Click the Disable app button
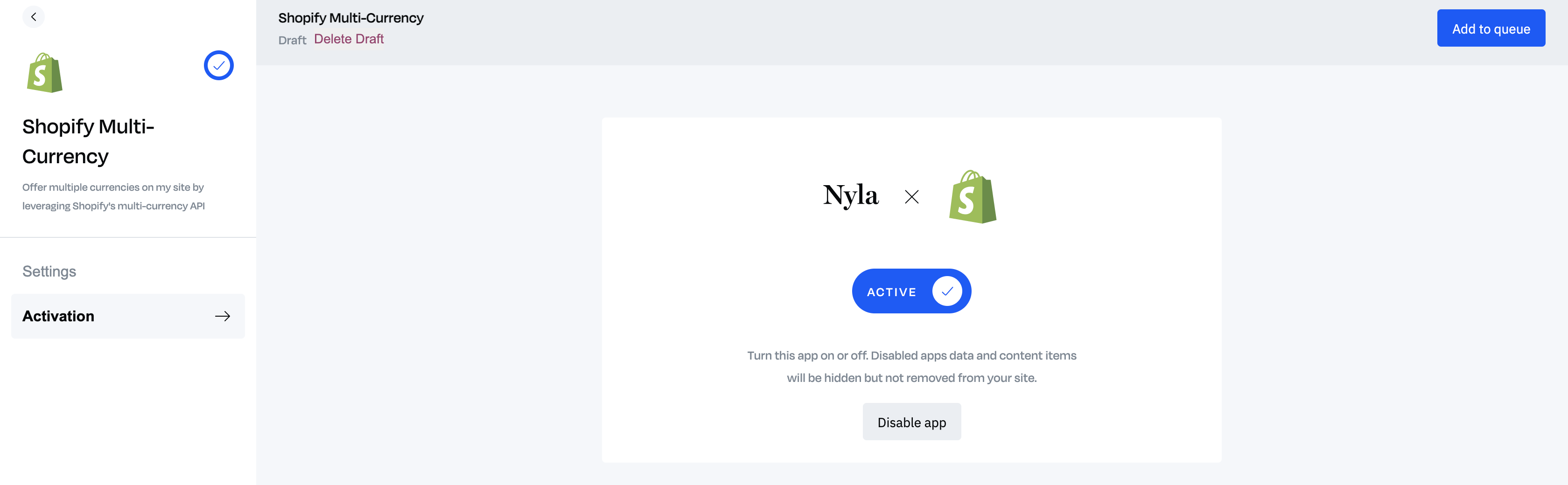Screen dimensions: 1568x485 click(911, 423)
